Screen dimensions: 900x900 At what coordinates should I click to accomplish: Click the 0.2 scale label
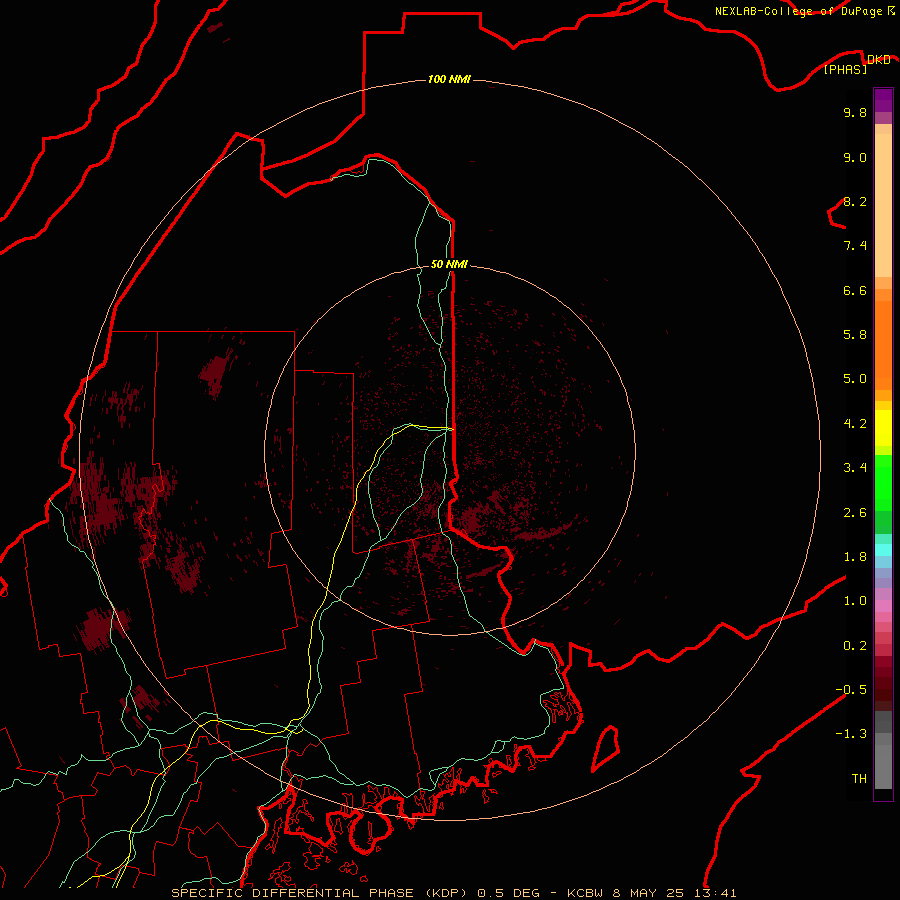click(855, 646)
